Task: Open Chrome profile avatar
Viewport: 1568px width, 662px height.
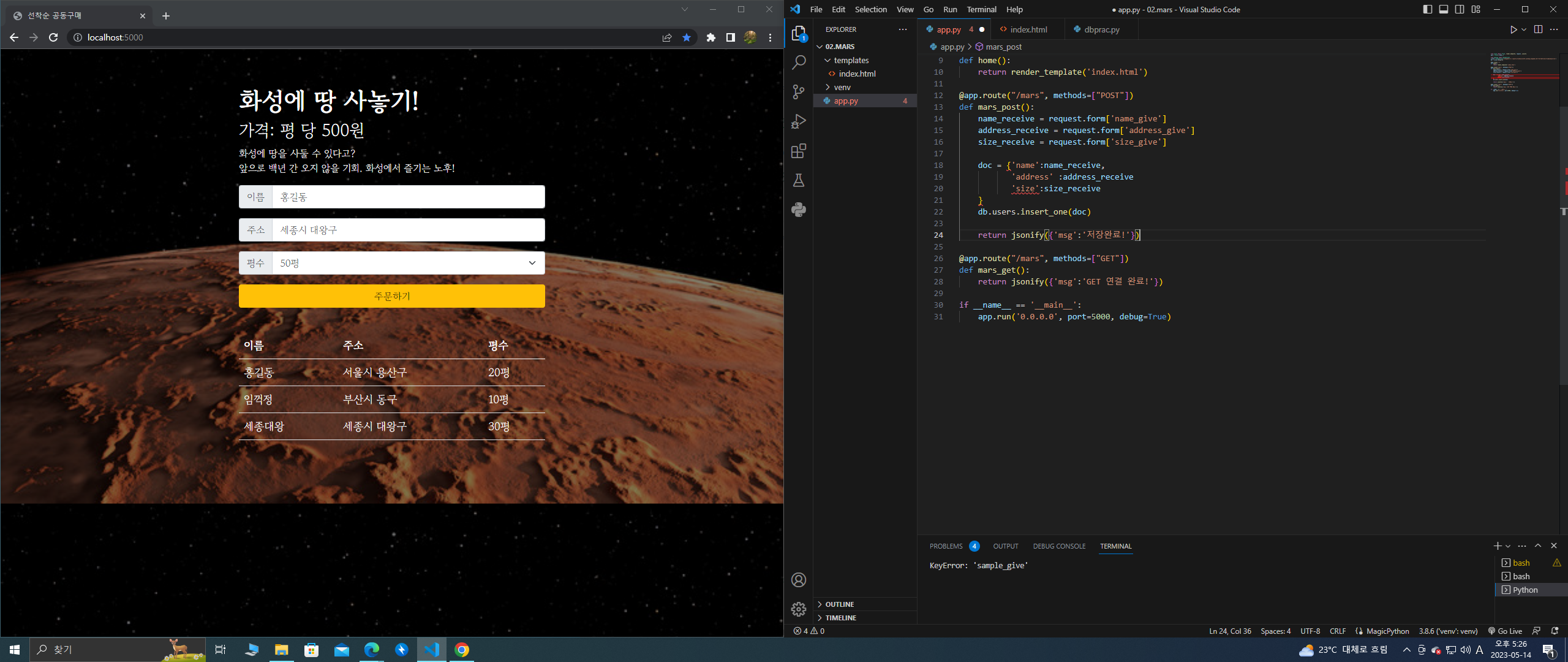Action: coord(750,37)
